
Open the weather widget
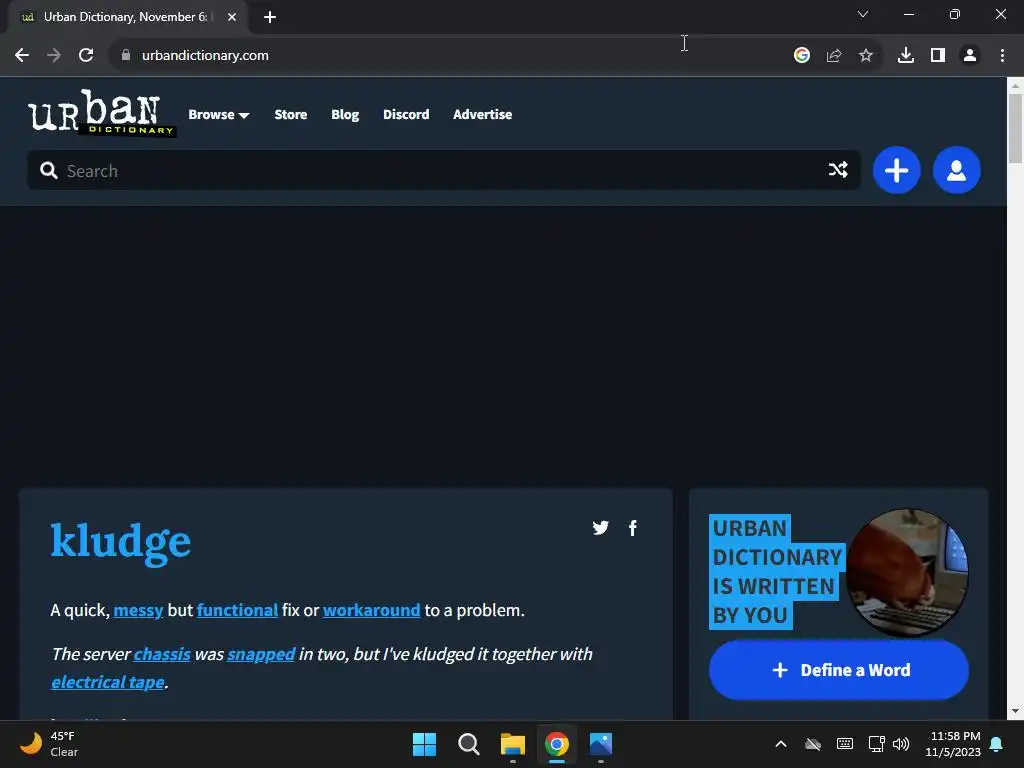click(49, 744)
